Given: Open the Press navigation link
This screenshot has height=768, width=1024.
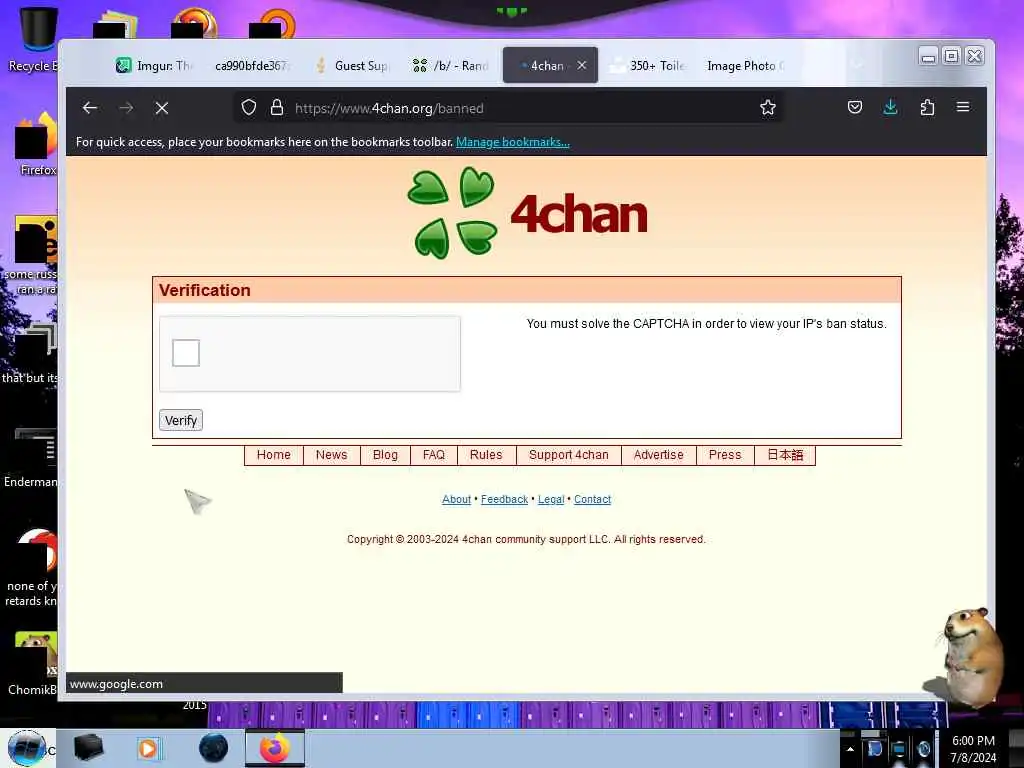Looking at the screenshot, I should click(725, 455).
